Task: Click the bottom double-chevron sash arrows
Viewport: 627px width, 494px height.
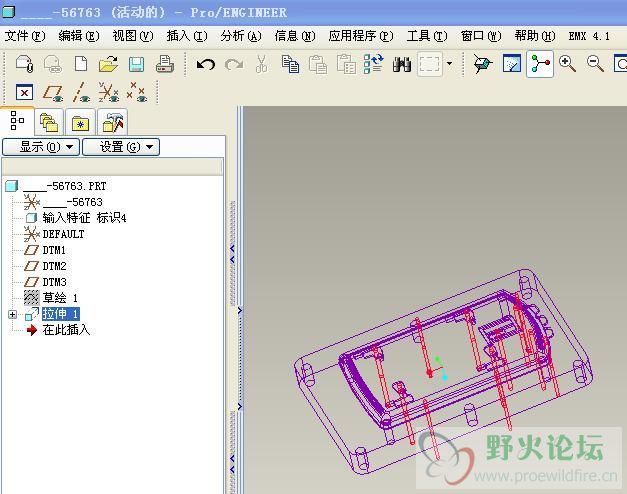Action: click(232, 464)
